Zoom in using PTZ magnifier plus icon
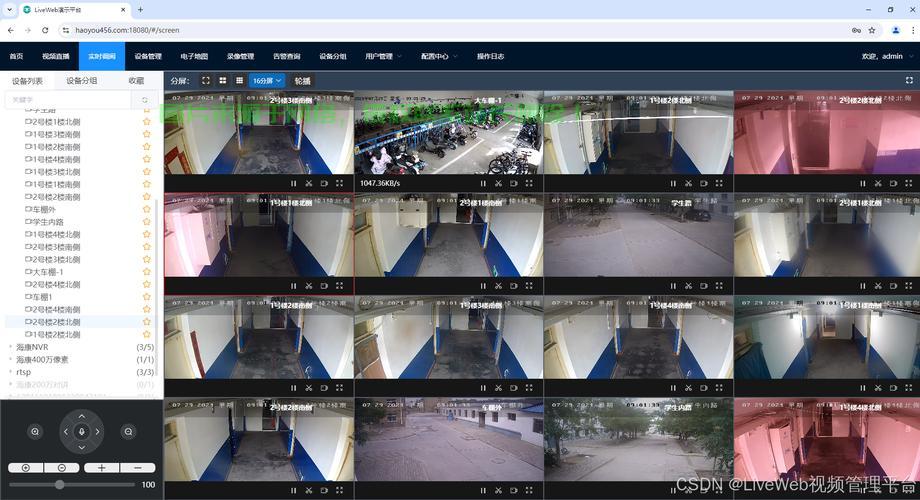 point(35,431)
